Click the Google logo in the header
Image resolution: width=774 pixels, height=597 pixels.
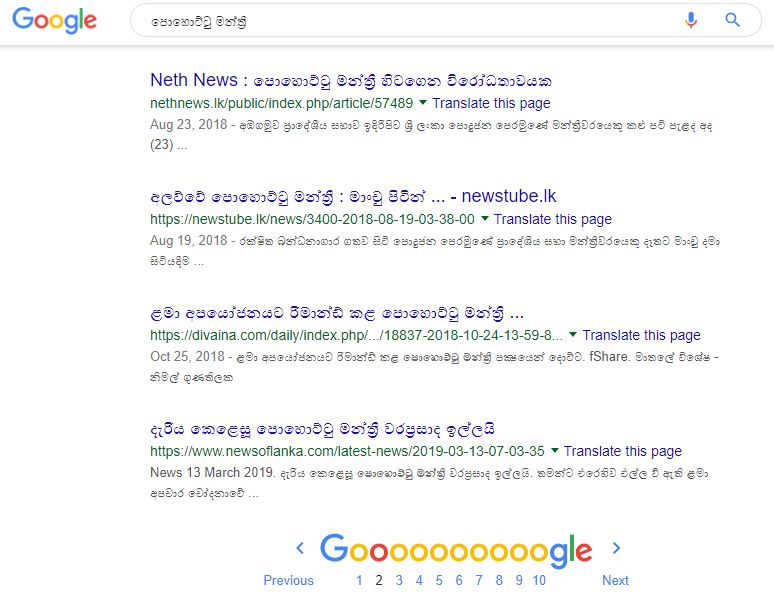click(54, 20)
